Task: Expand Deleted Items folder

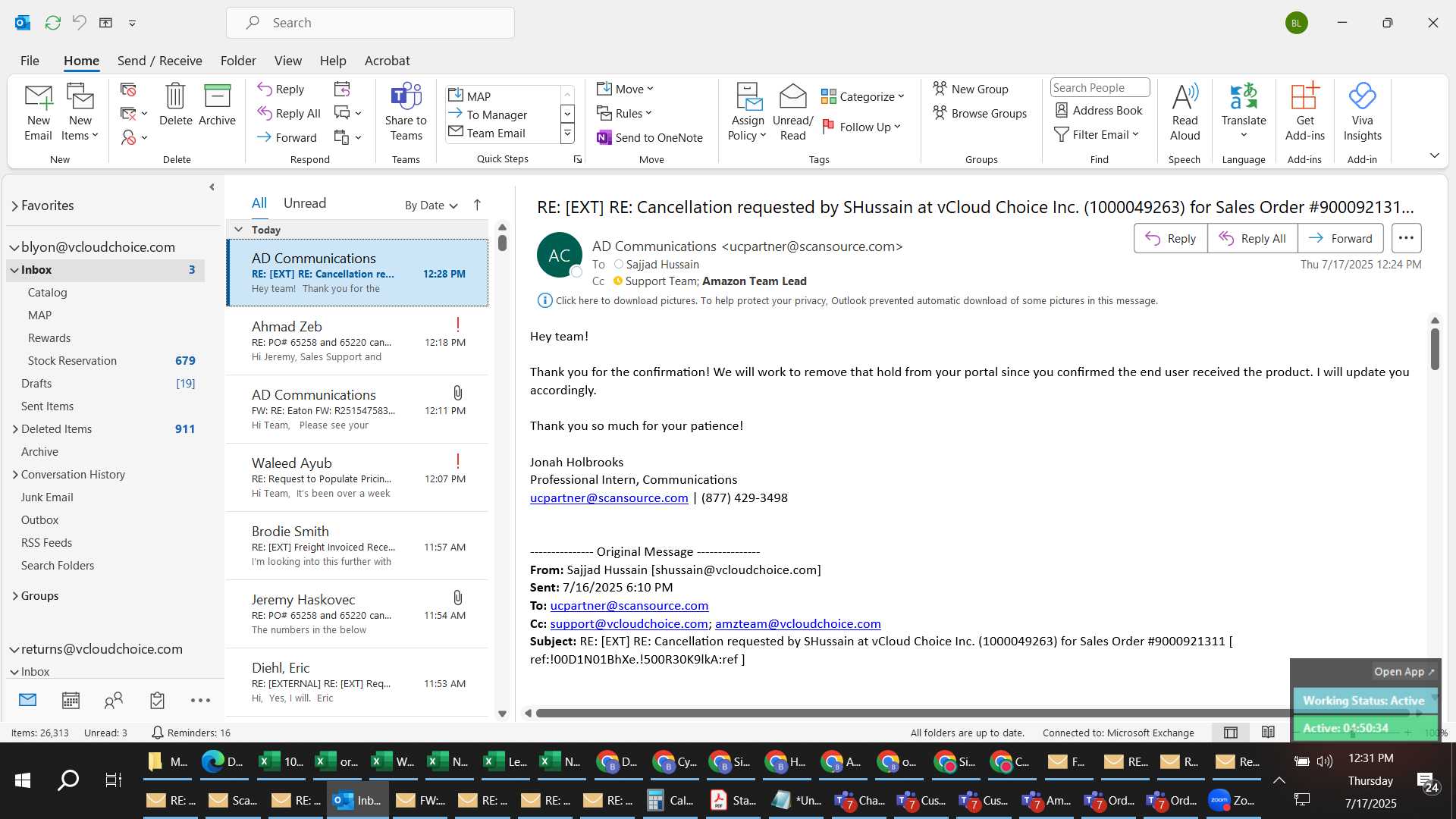Action: 14,429
